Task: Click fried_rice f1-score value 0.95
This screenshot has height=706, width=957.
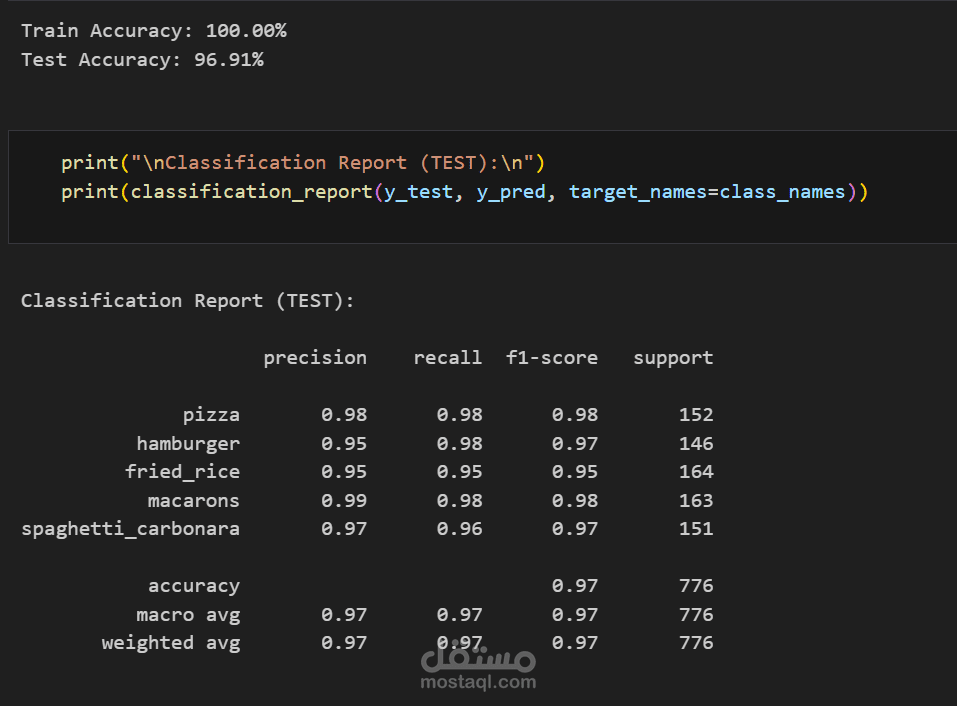Action: (x=574, y=472)
